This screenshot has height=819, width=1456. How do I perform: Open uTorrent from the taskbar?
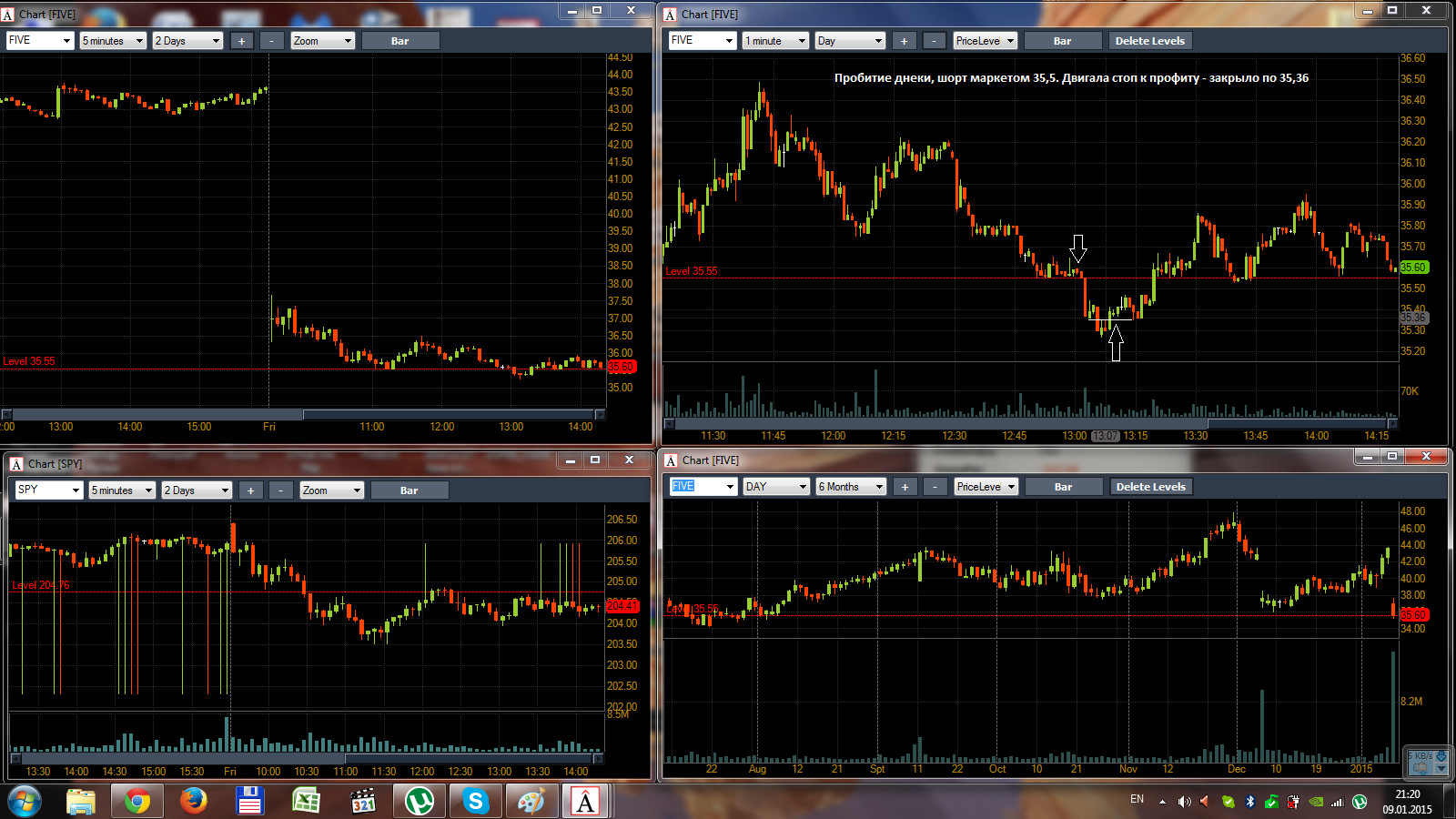pyautogui.click(x=419, y=802)
